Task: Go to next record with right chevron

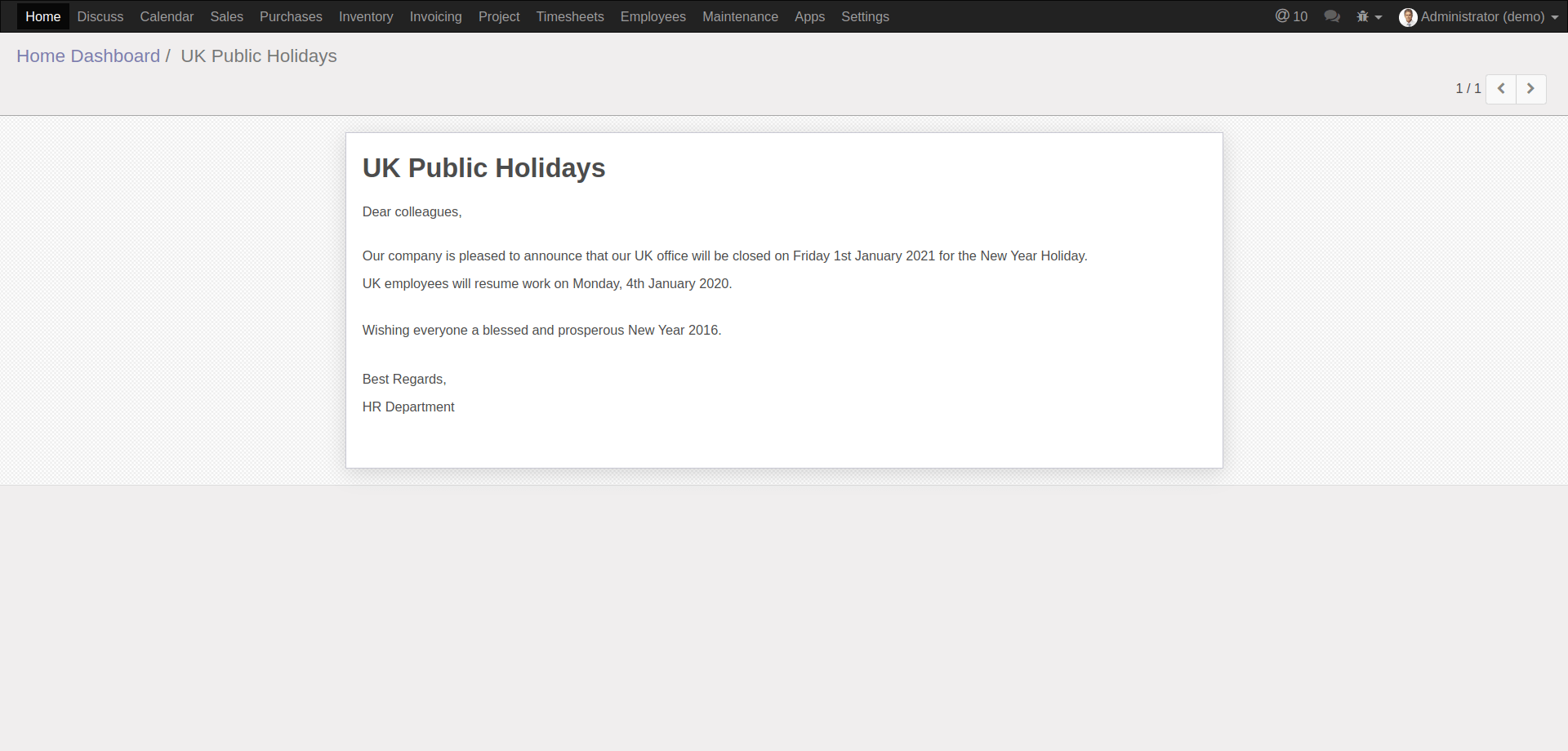Action: tap(1530, 89)
